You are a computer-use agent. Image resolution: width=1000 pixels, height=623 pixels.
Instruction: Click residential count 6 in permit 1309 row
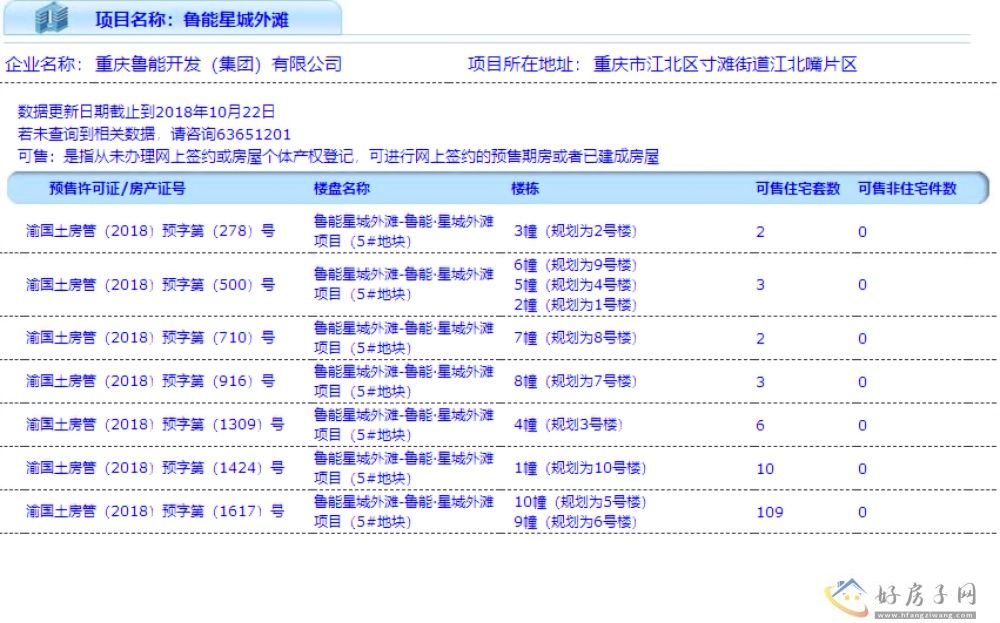[x=760, y=425]
